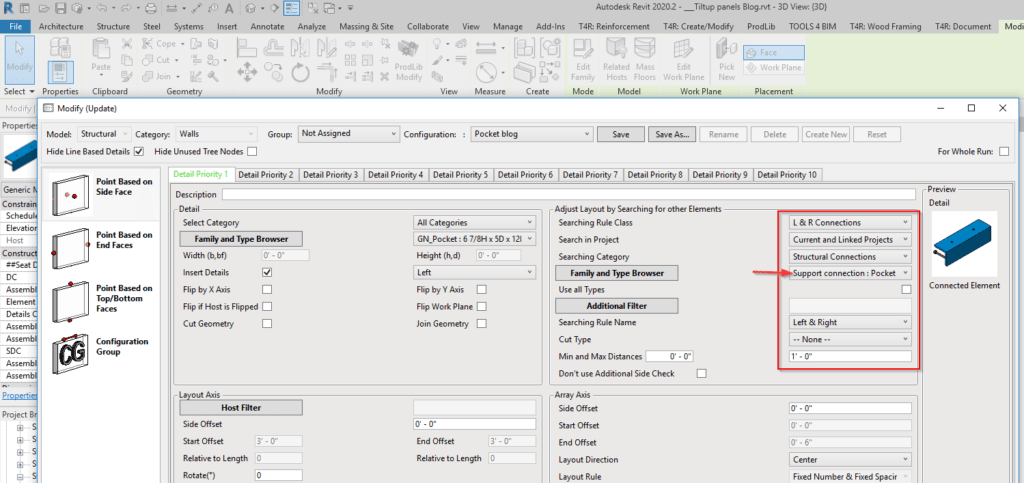Image resolution: width=1024 pixels, height=483 pixels.
Task: Enable Join Geometry checkbox
Action: pos(481,323)
